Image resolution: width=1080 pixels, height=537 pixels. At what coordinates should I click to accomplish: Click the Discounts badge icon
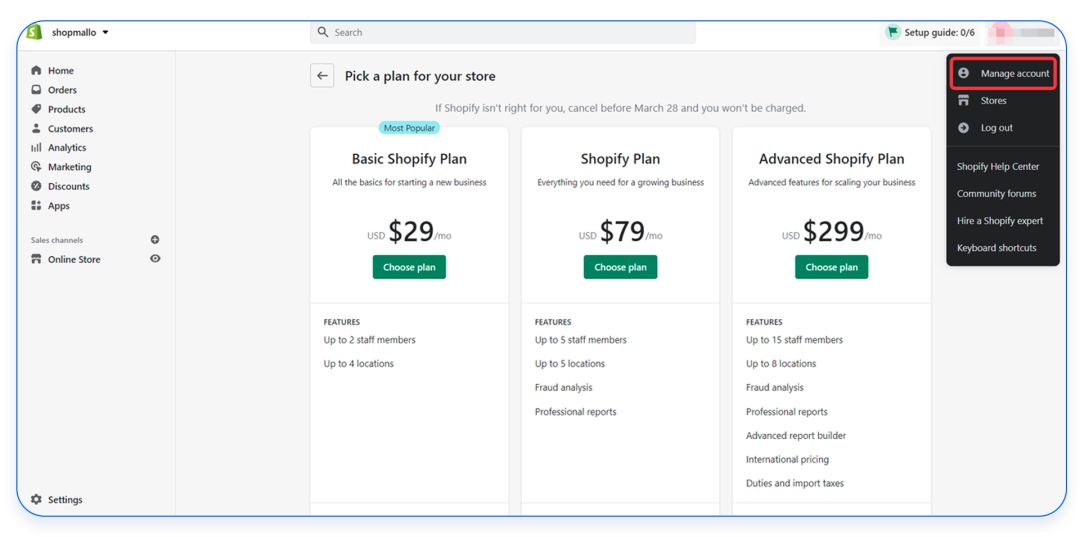37,186
